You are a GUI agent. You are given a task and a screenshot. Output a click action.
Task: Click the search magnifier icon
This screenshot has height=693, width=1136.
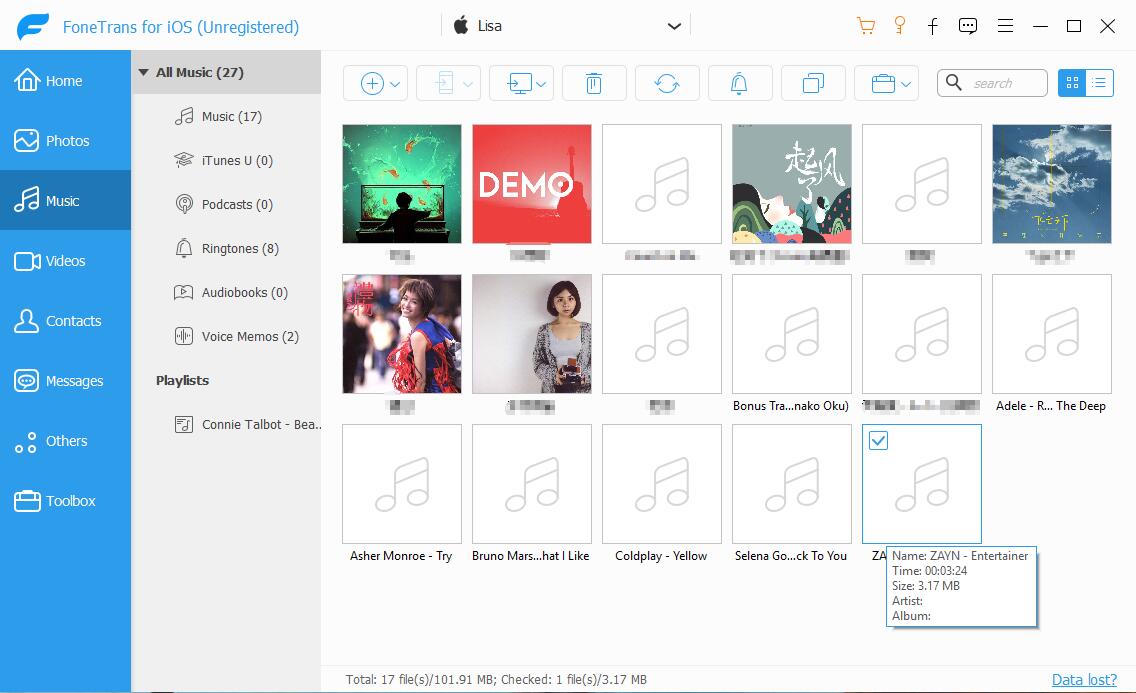pos(954,83)
